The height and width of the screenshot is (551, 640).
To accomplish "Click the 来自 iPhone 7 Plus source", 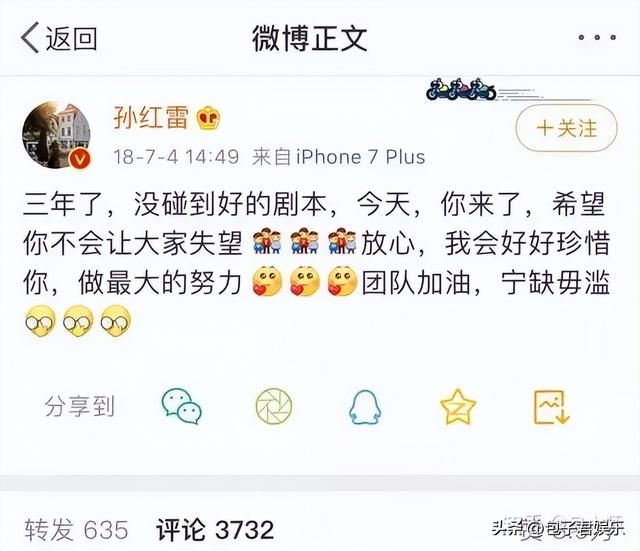I will click(338, 157).
